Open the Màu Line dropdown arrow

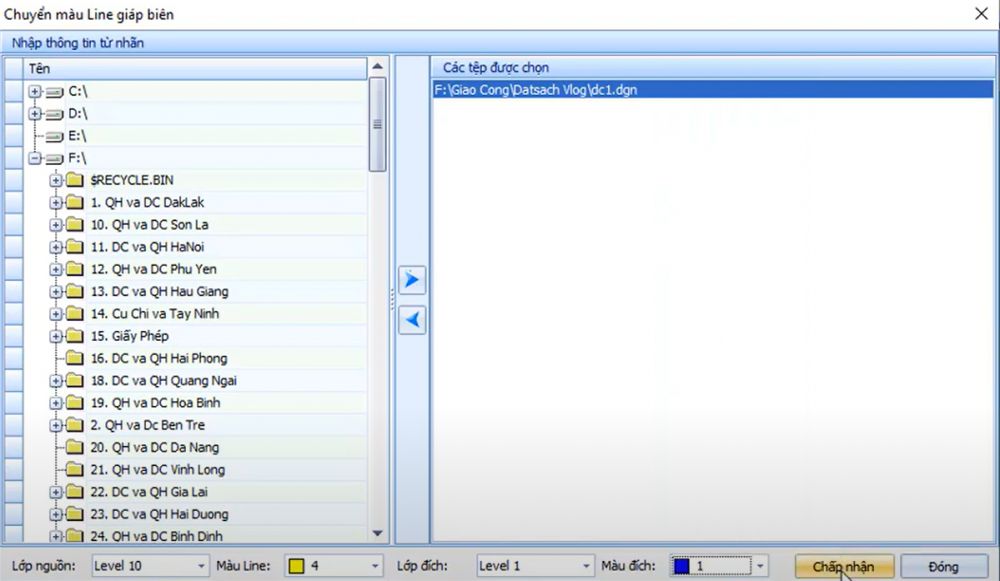[x=374, y=566]
